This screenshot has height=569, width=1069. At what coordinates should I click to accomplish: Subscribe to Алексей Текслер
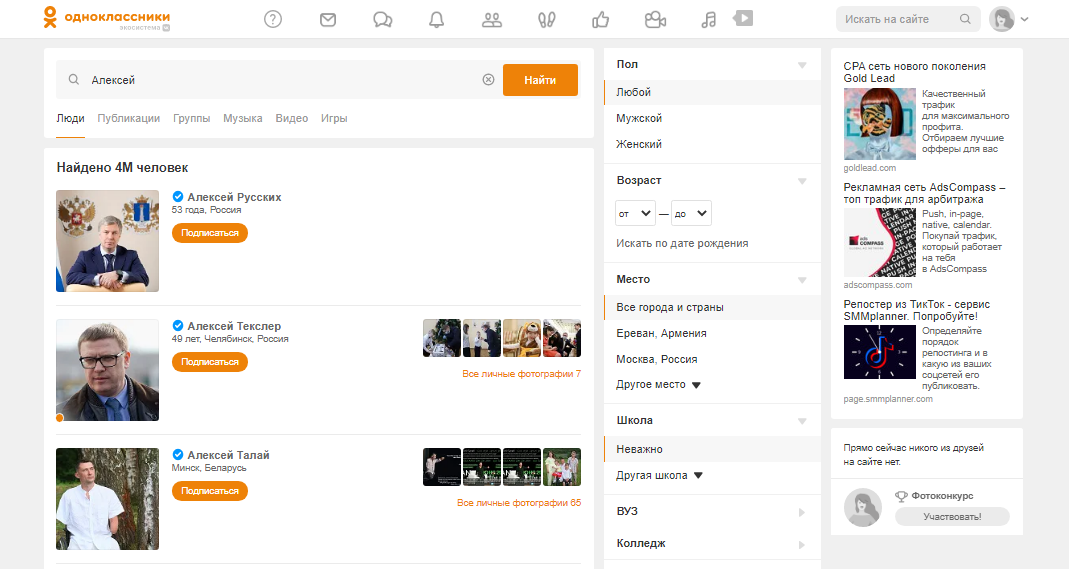coord(210,362)
